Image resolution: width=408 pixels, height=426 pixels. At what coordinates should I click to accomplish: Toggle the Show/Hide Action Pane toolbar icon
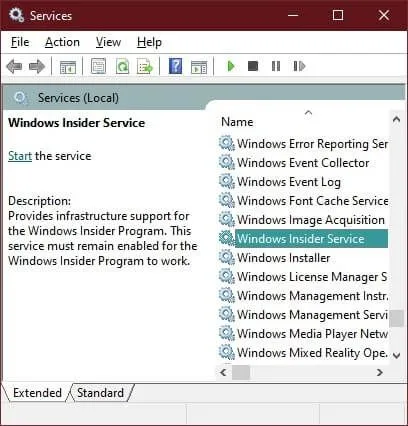point(199,67)
